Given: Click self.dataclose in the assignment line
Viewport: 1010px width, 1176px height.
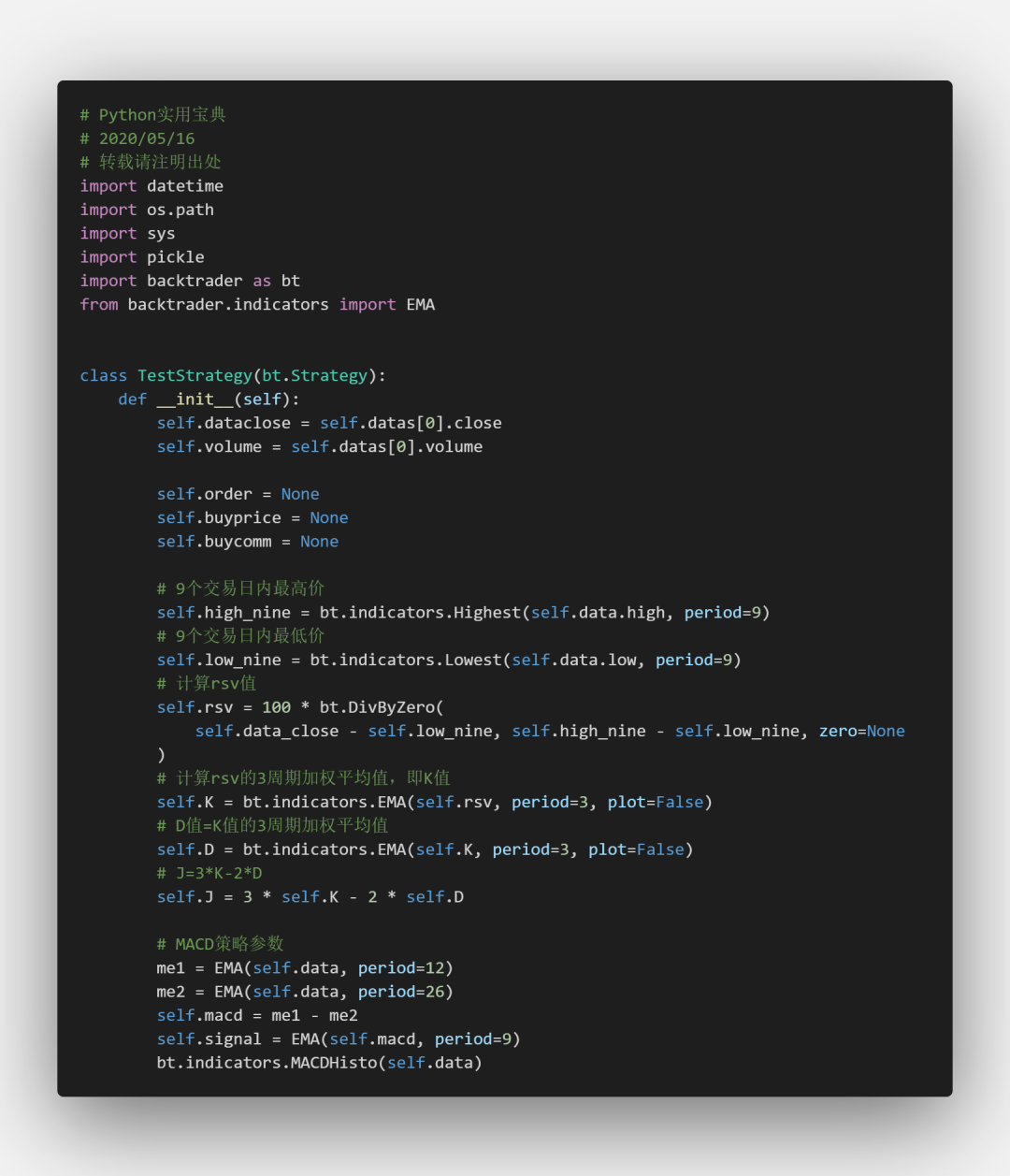Looking at the screenshot, I should coord(224,423).
